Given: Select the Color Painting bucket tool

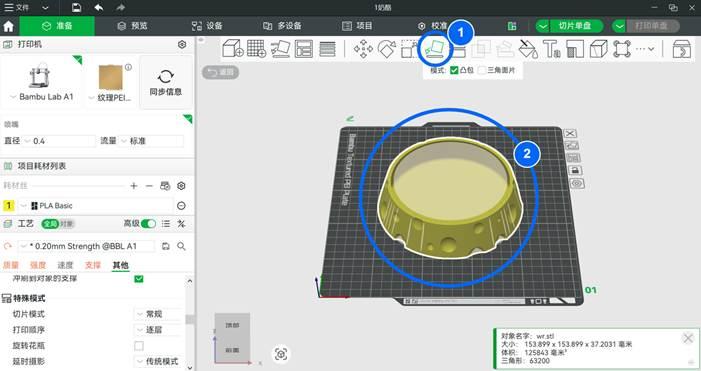Looking at the screenshot, I should coord(528,48).
